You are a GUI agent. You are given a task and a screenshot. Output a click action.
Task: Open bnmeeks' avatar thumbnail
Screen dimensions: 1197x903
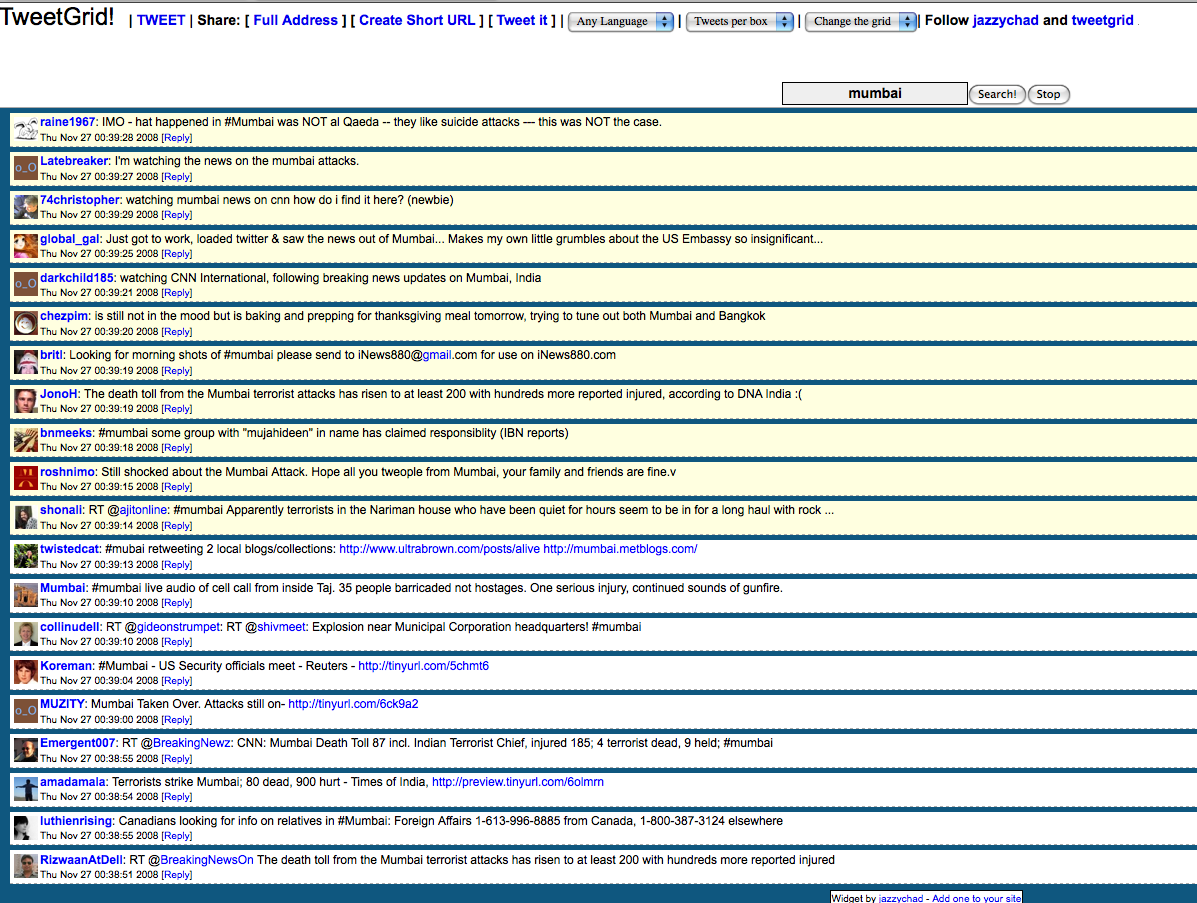click(x=26, y=440)
